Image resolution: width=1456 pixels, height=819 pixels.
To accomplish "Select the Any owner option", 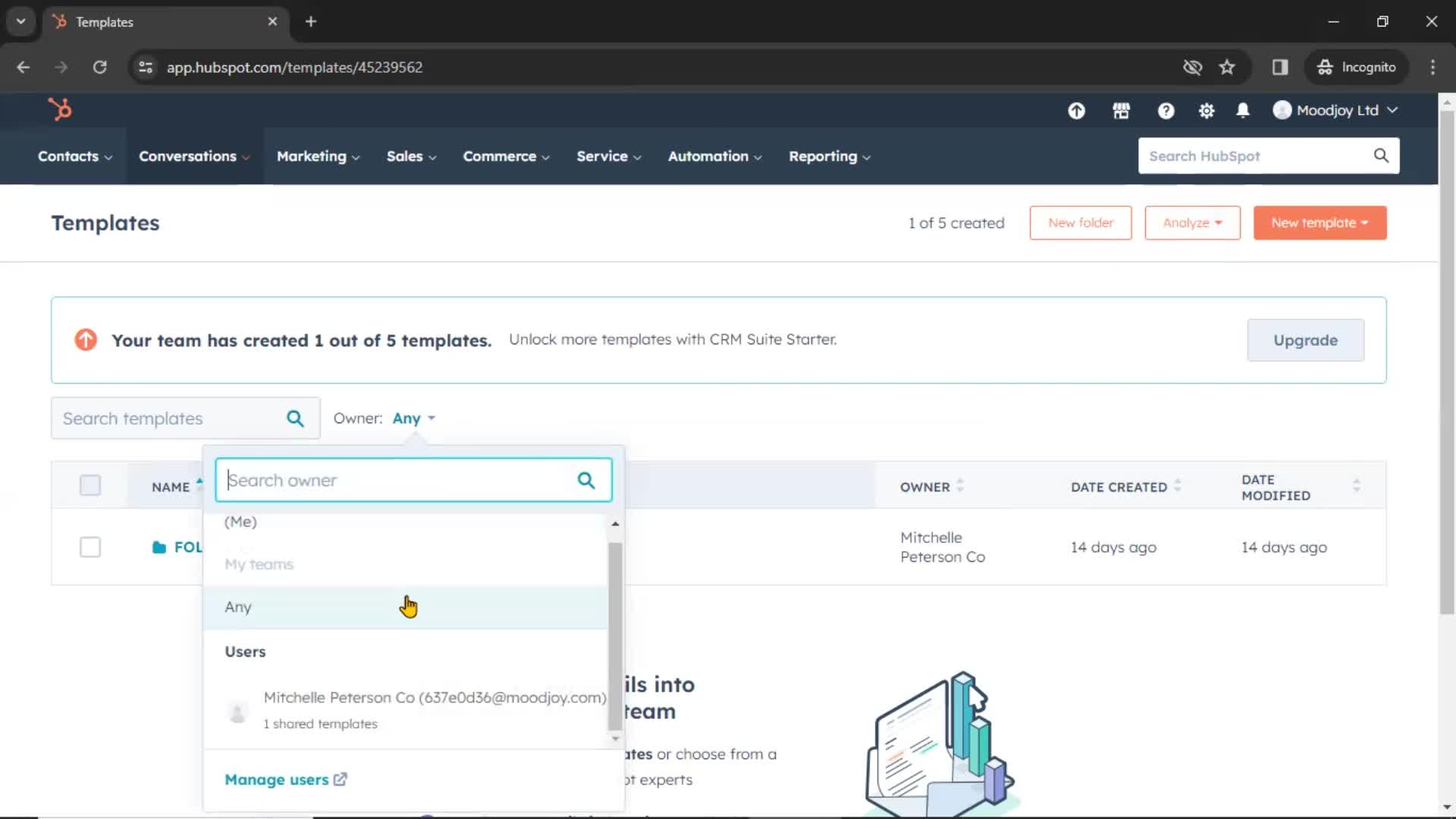I will 405,607.
